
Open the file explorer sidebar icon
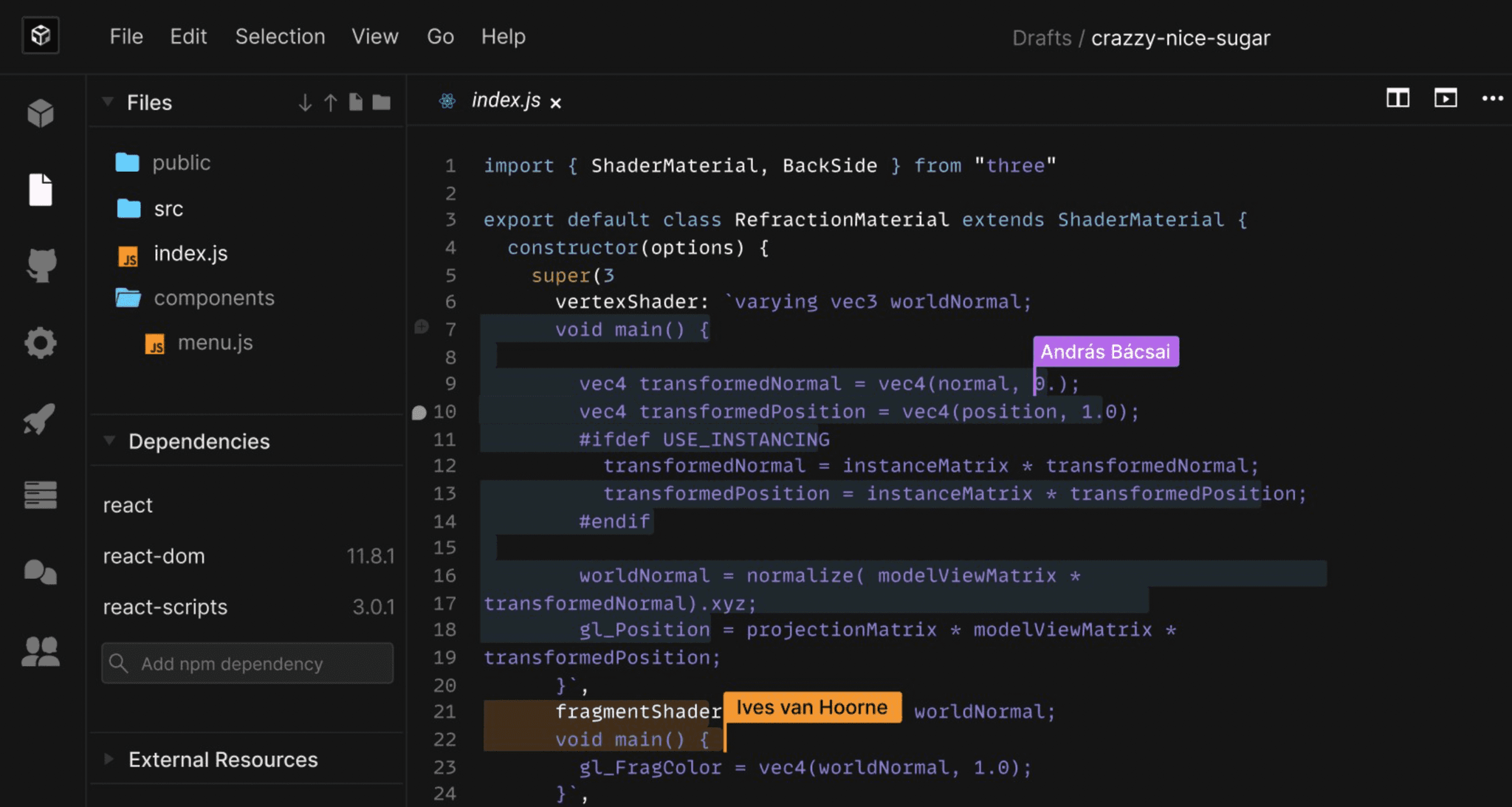[x=41, y=190]
